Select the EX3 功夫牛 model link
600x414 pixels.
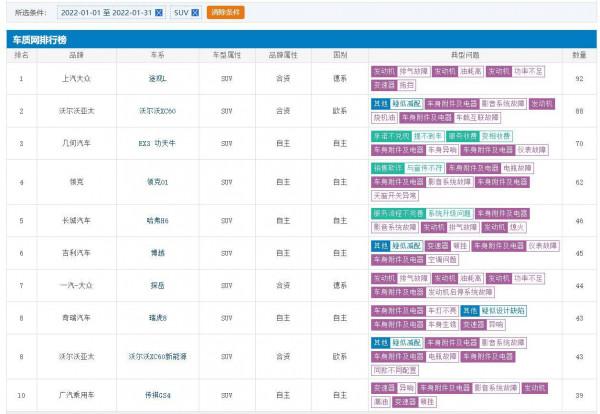(159, 144)
